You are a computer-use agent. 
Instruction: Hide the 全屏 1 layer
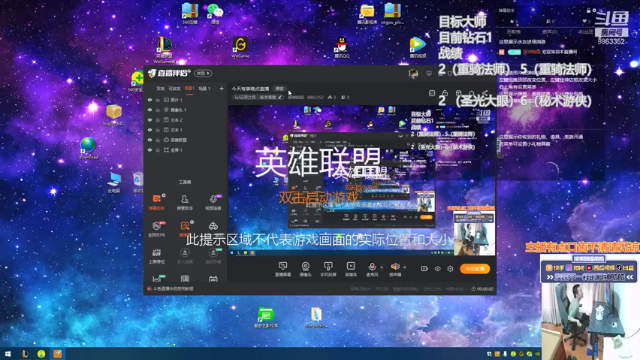click(x=150, y=150)
